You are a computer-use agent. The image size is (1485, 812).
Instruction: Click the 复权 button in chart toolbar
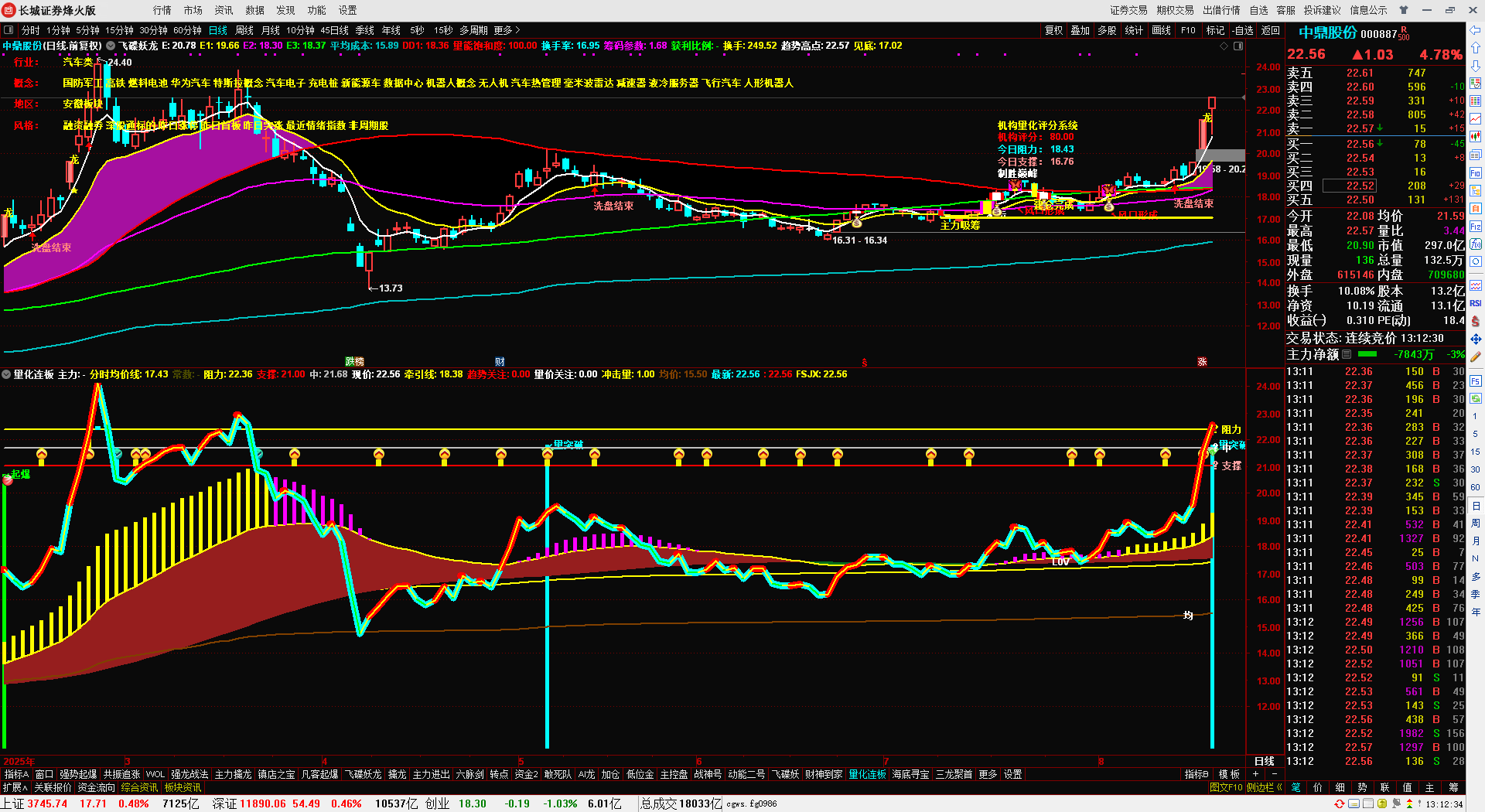[1054, 30]
